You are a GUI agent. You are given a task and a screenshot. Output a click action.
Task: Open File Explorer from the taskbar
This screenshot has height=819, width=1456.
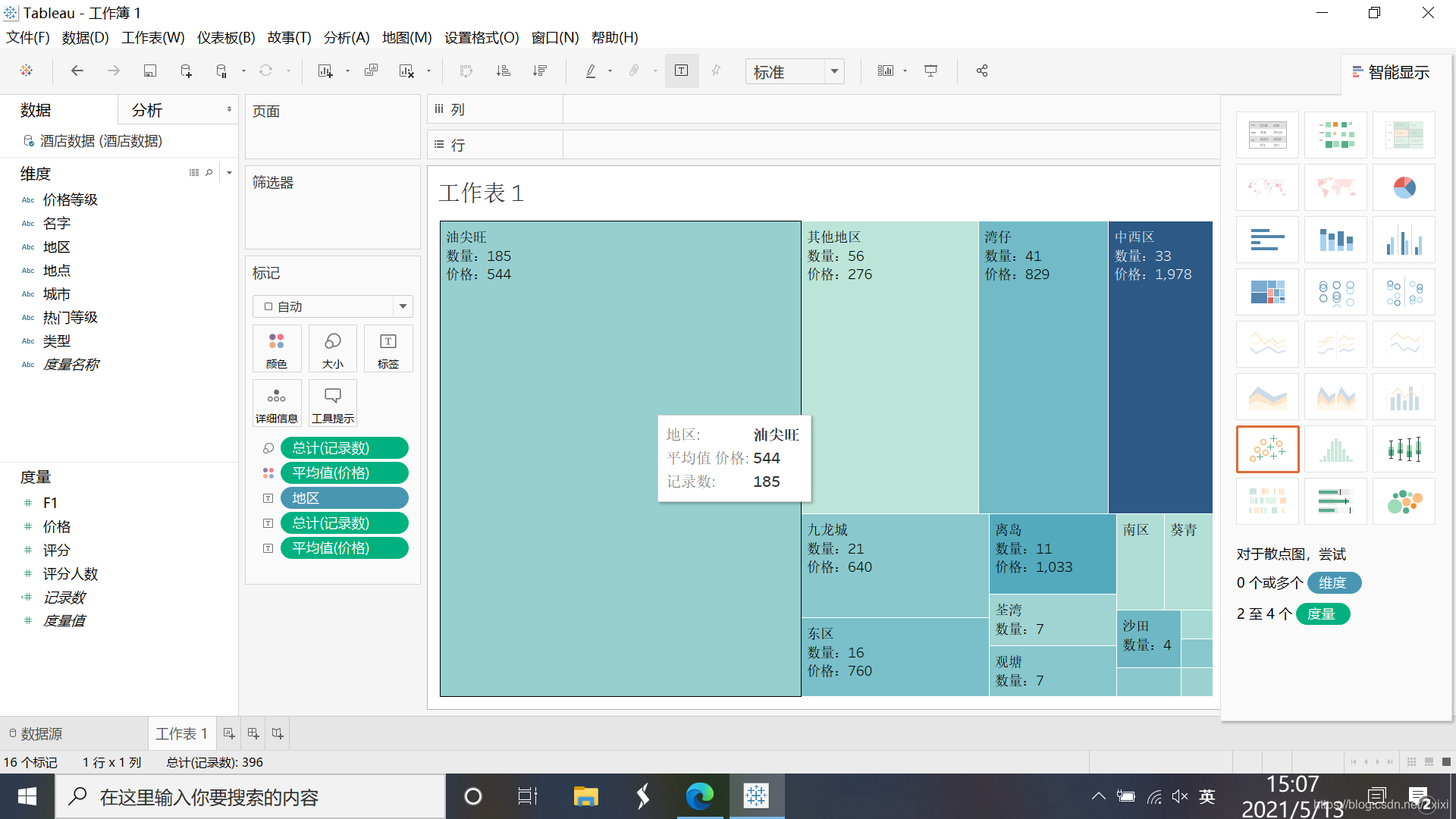[x=585, y=797]
